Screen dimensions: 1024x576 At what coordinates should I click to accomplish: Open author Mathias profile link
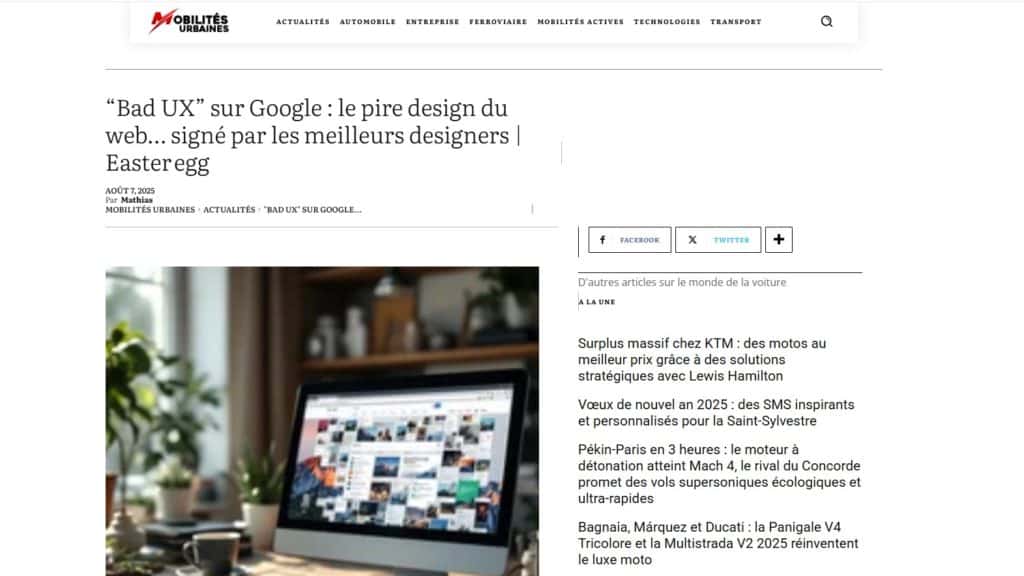point(136,200)
